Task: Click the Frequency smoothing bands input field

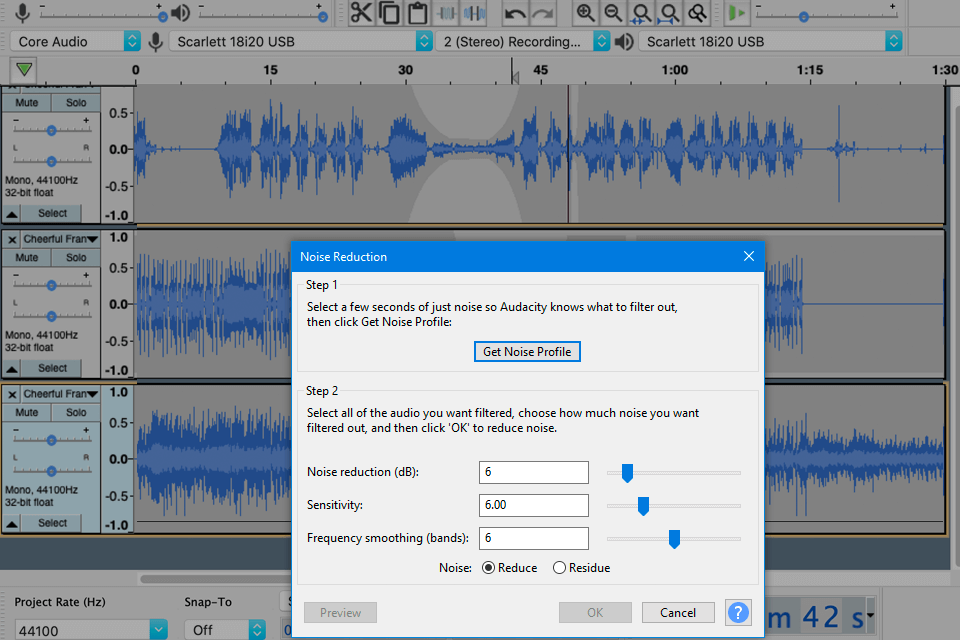Action: (534, 538)
